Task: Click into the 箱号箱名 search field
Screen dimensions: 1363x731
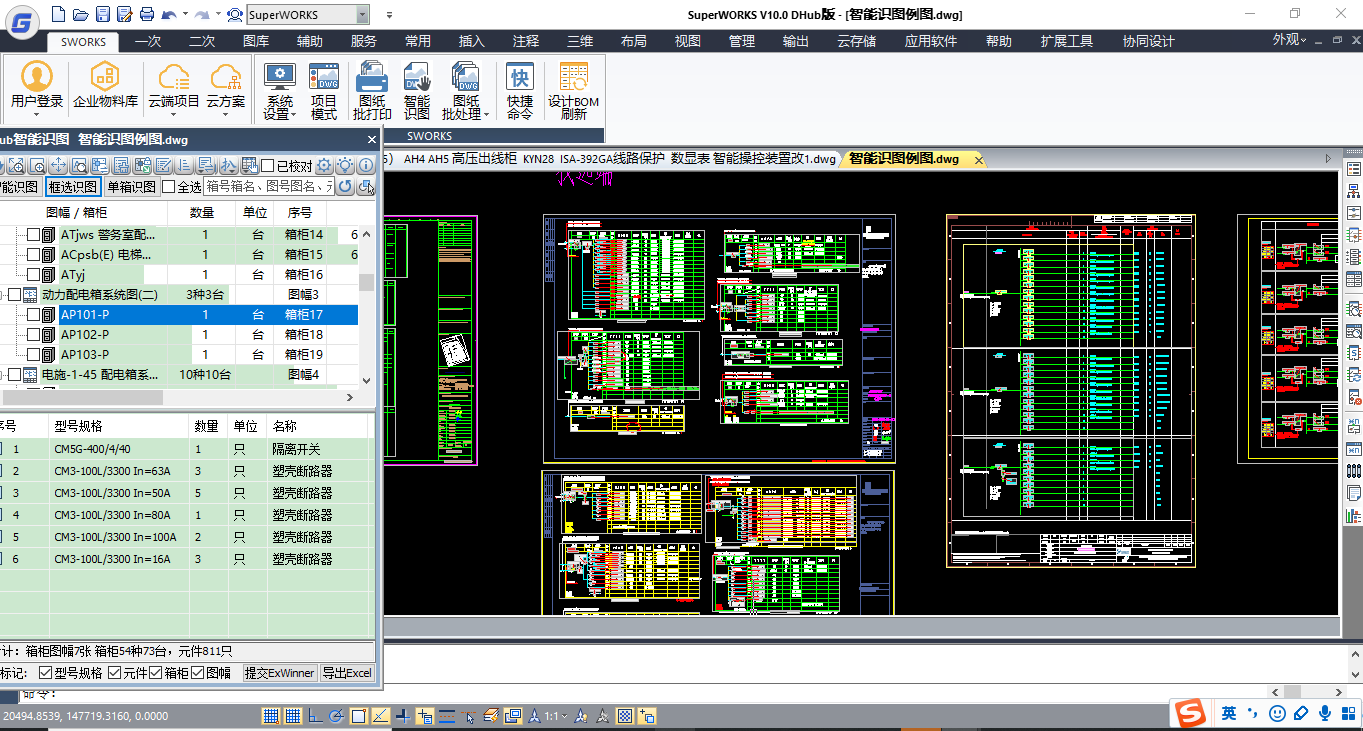Action: (268, 186)
